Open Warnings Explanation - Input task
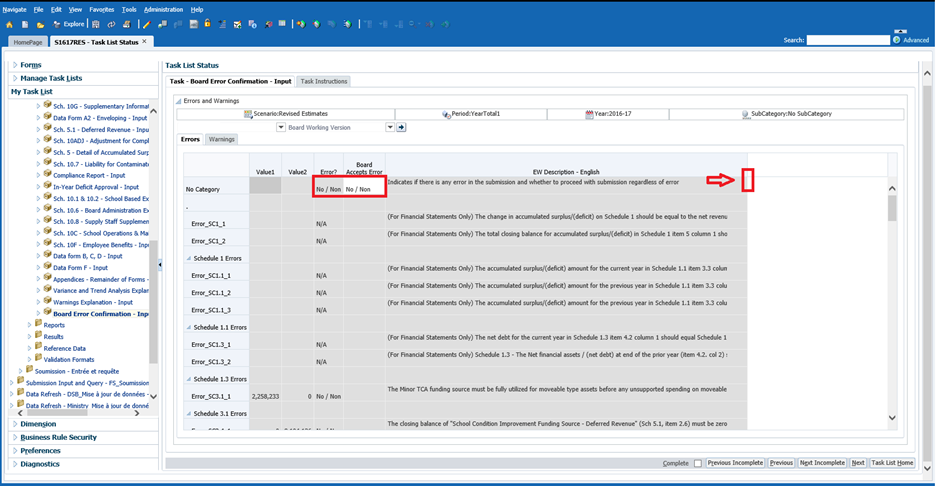936x486 pixels. (x=93, y=302)
